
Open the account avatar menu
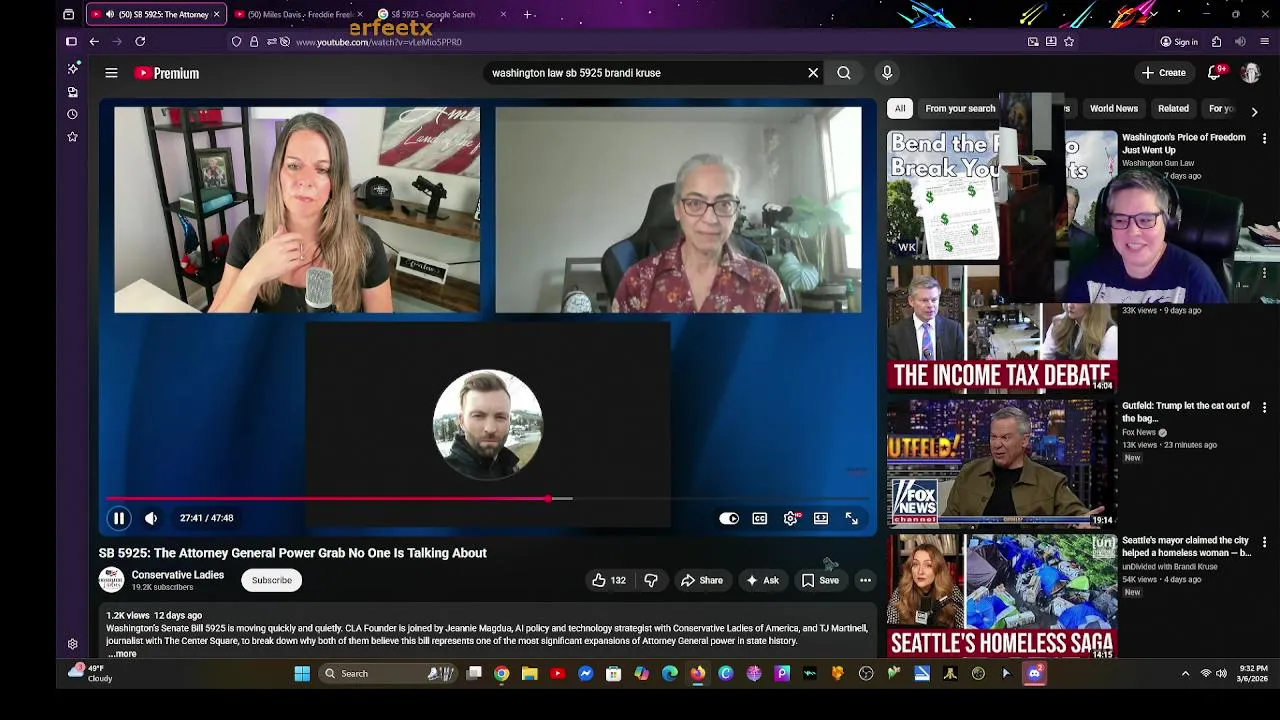pos(1250,73)
